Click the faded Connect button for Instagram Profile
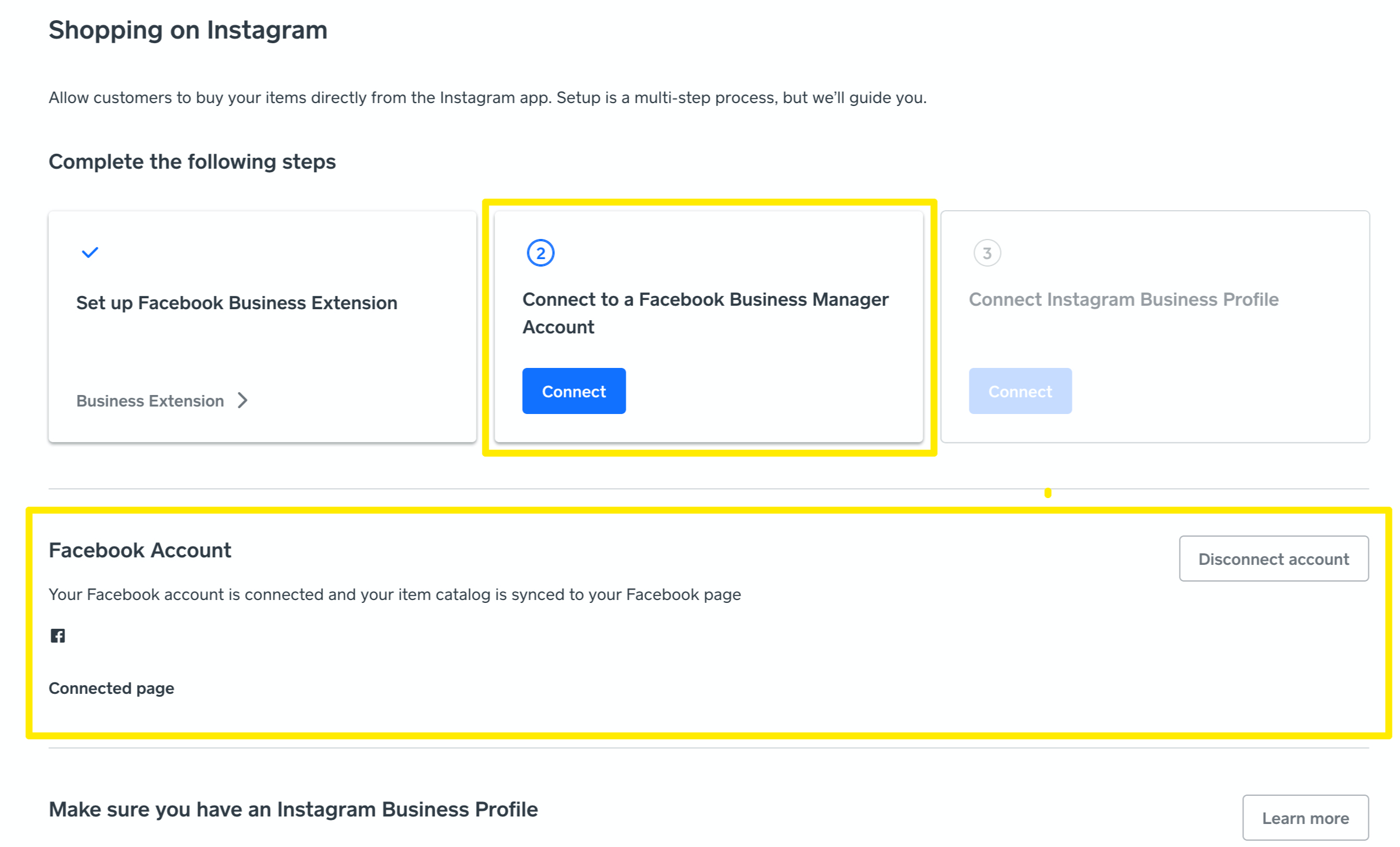This screenshot has width=1400, height=847. tap(1019, 391)
